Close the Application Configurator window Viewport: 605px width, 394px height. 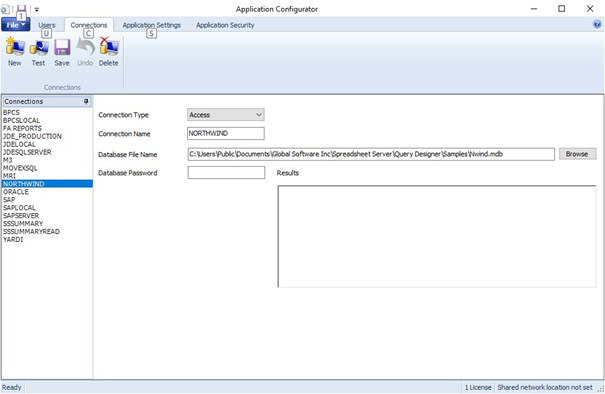590,9
